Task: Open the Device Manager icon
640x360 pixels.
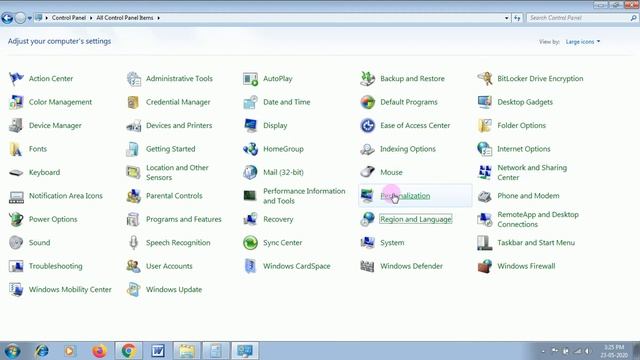Action: [x=16, y=125]
